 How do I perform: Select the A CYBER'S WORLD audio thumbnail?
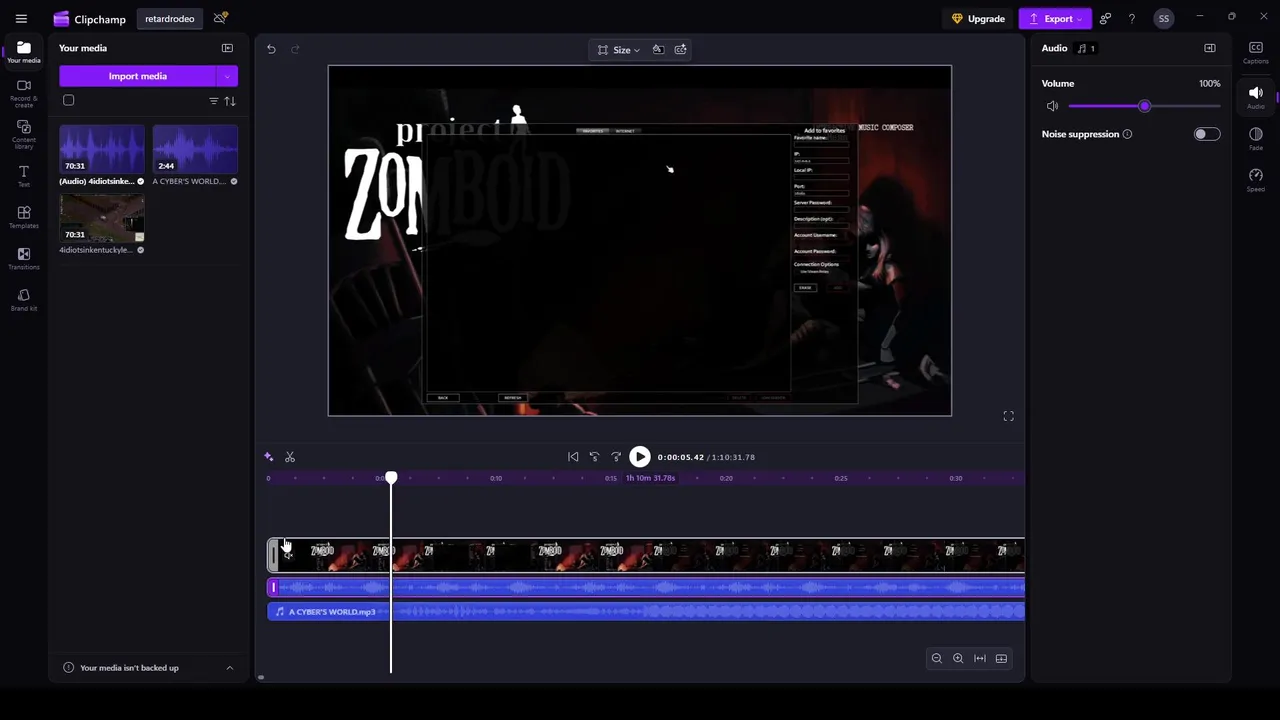click(195, 148)
